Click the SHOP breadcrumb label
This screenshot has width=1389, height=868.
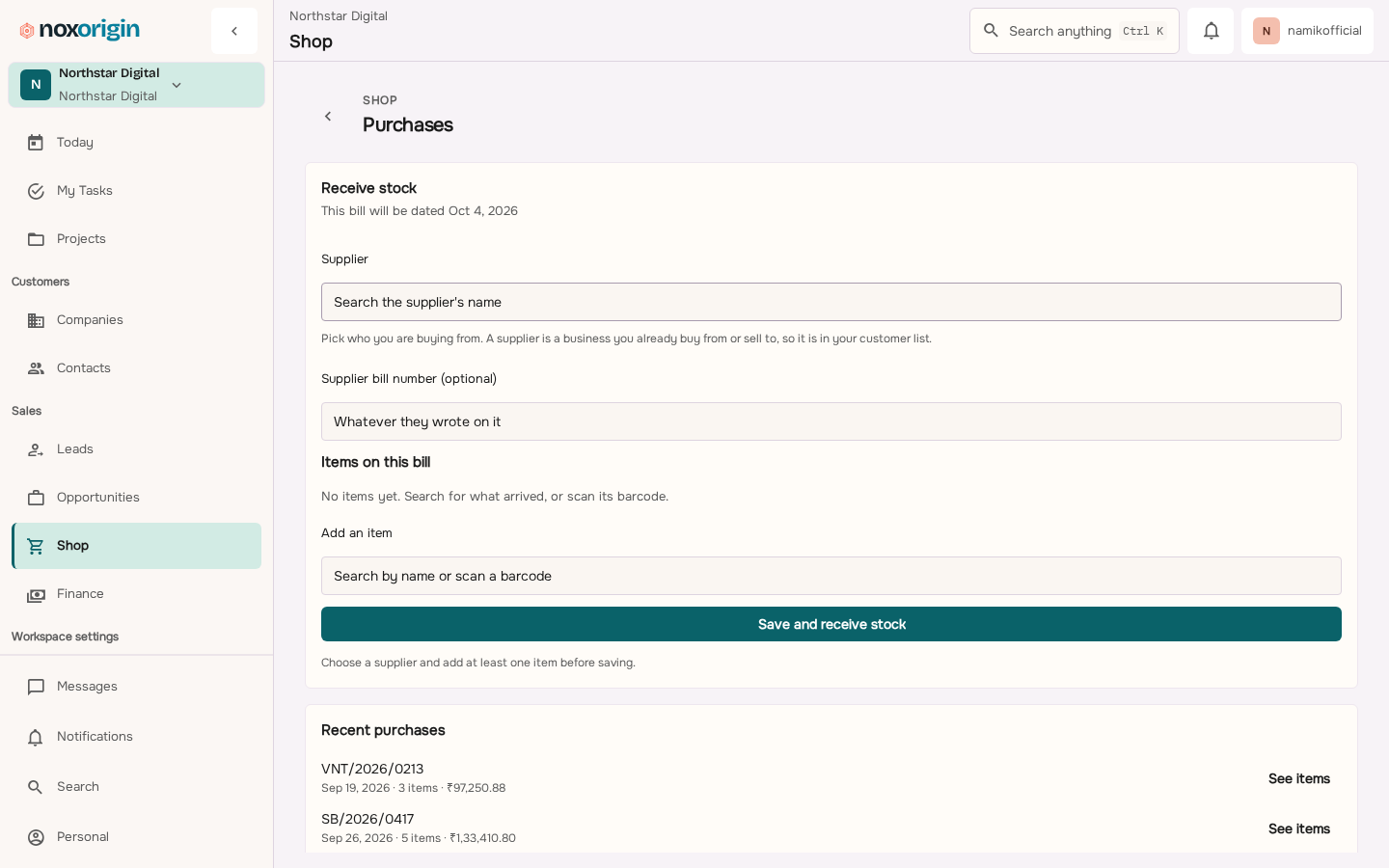[380, 100]
